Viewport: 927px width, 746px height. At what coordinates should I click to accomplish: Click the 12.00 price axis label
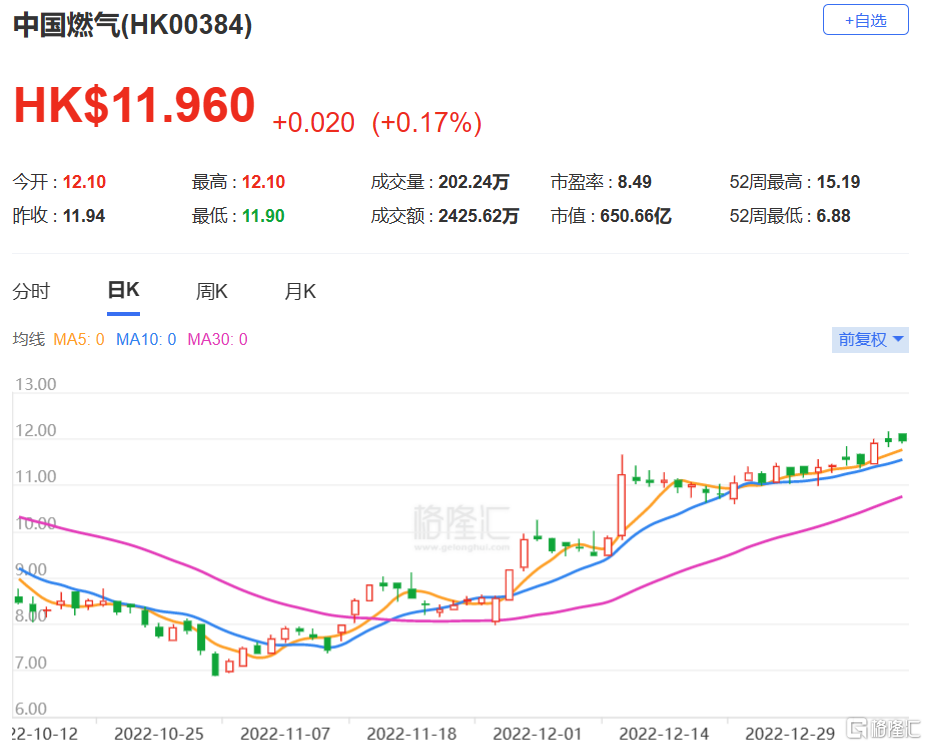tap(35, 430)
